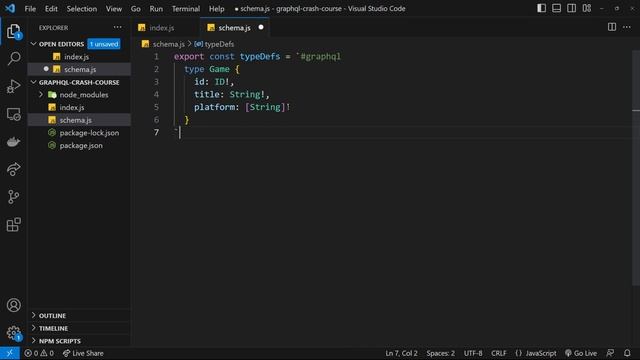Click line number 3 in gutter

pos(156,82)
